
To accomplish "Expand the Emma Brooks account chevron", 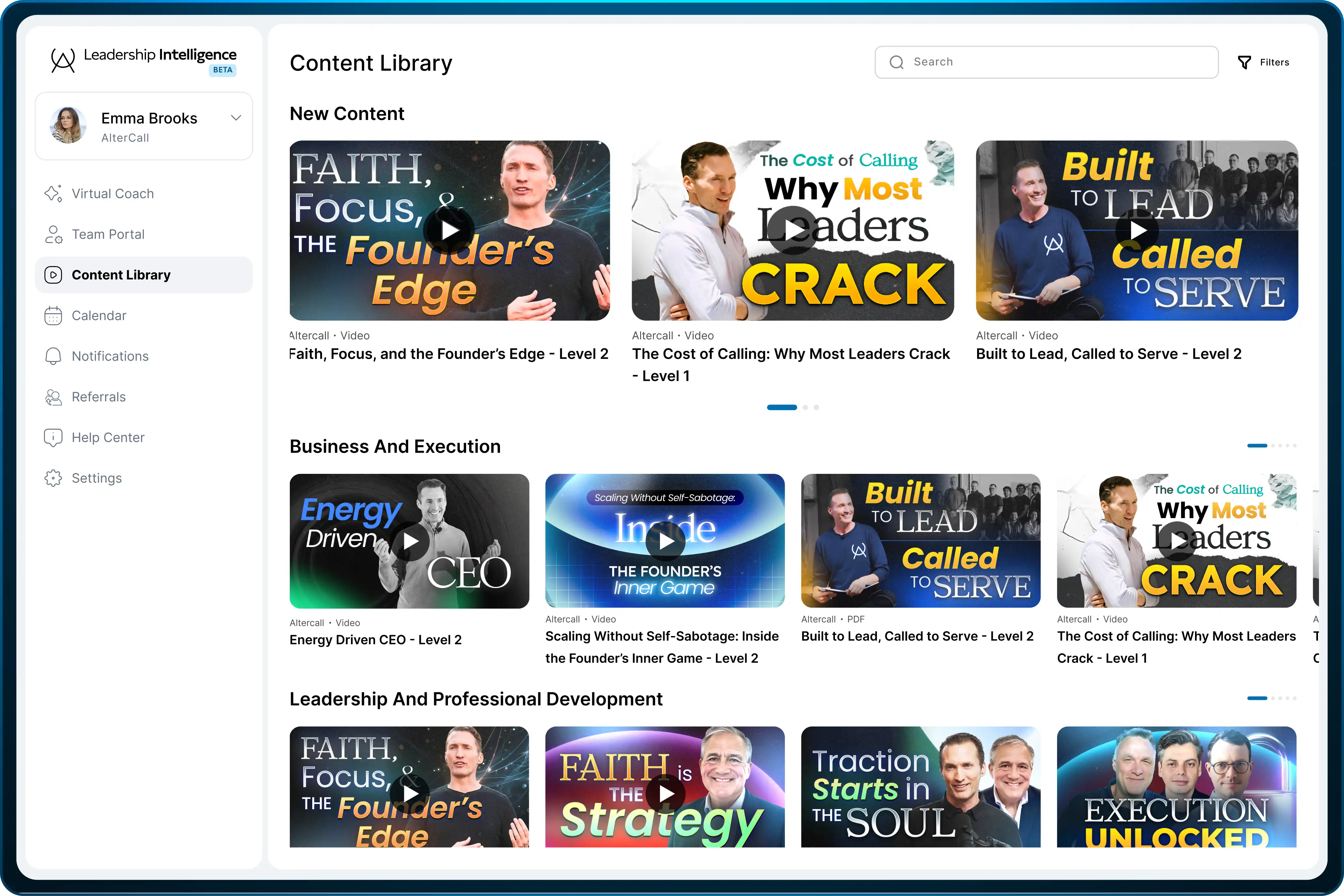I will tap(236, 118).
